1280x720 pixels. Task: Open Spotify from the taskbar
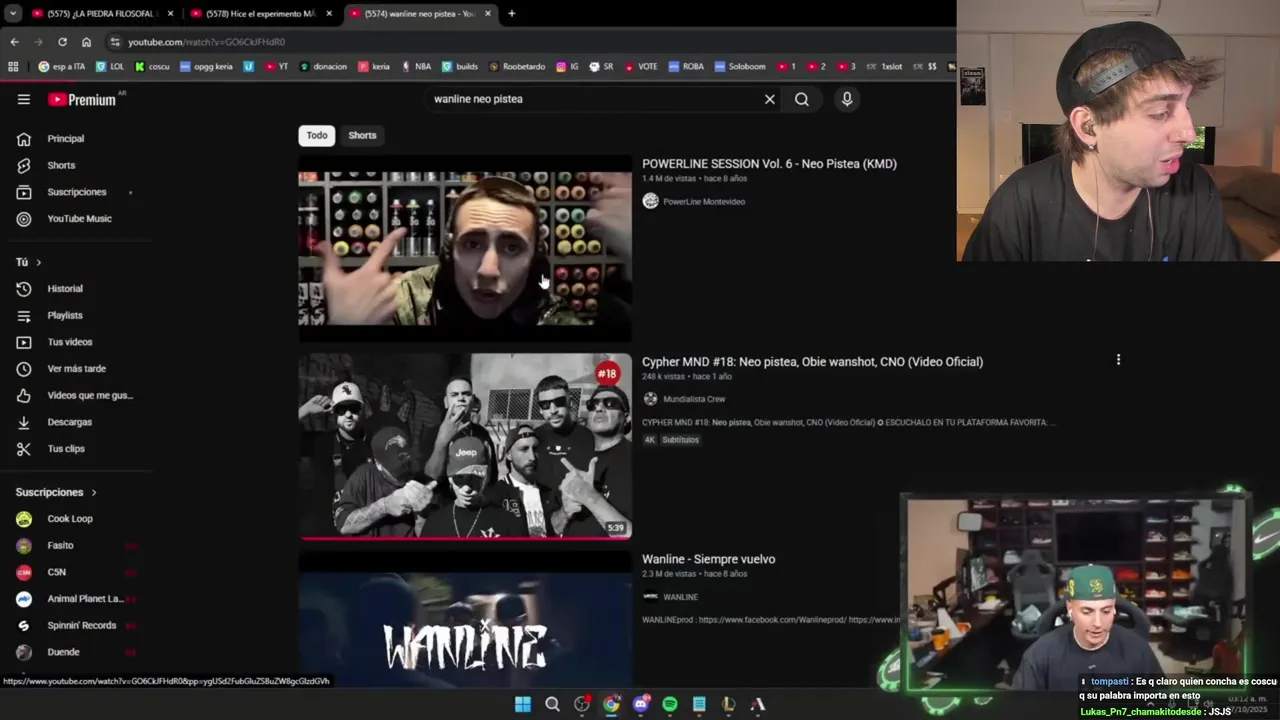[x=670, y=704]
